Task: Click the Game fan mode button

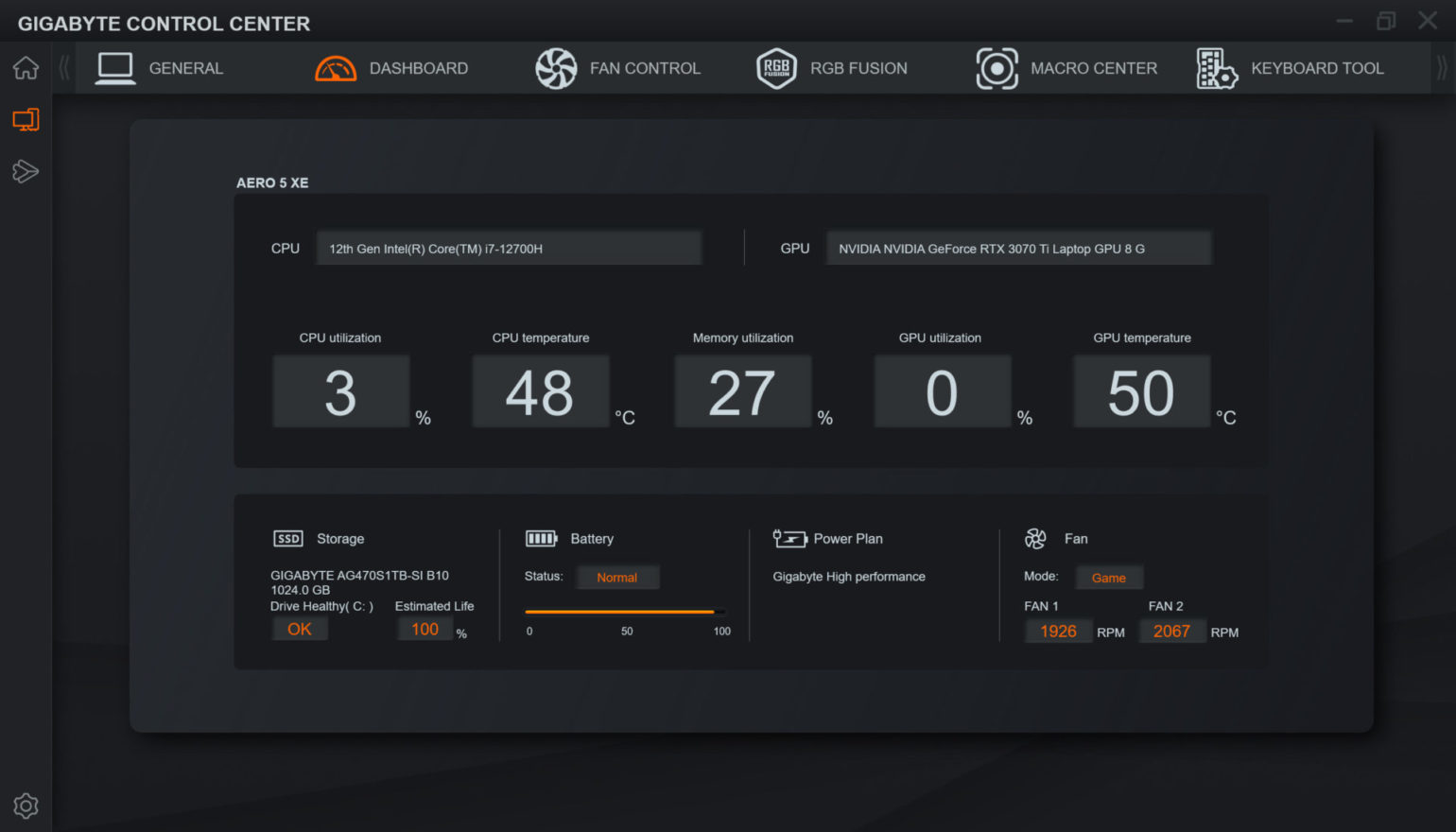Action: (1108, 578)
